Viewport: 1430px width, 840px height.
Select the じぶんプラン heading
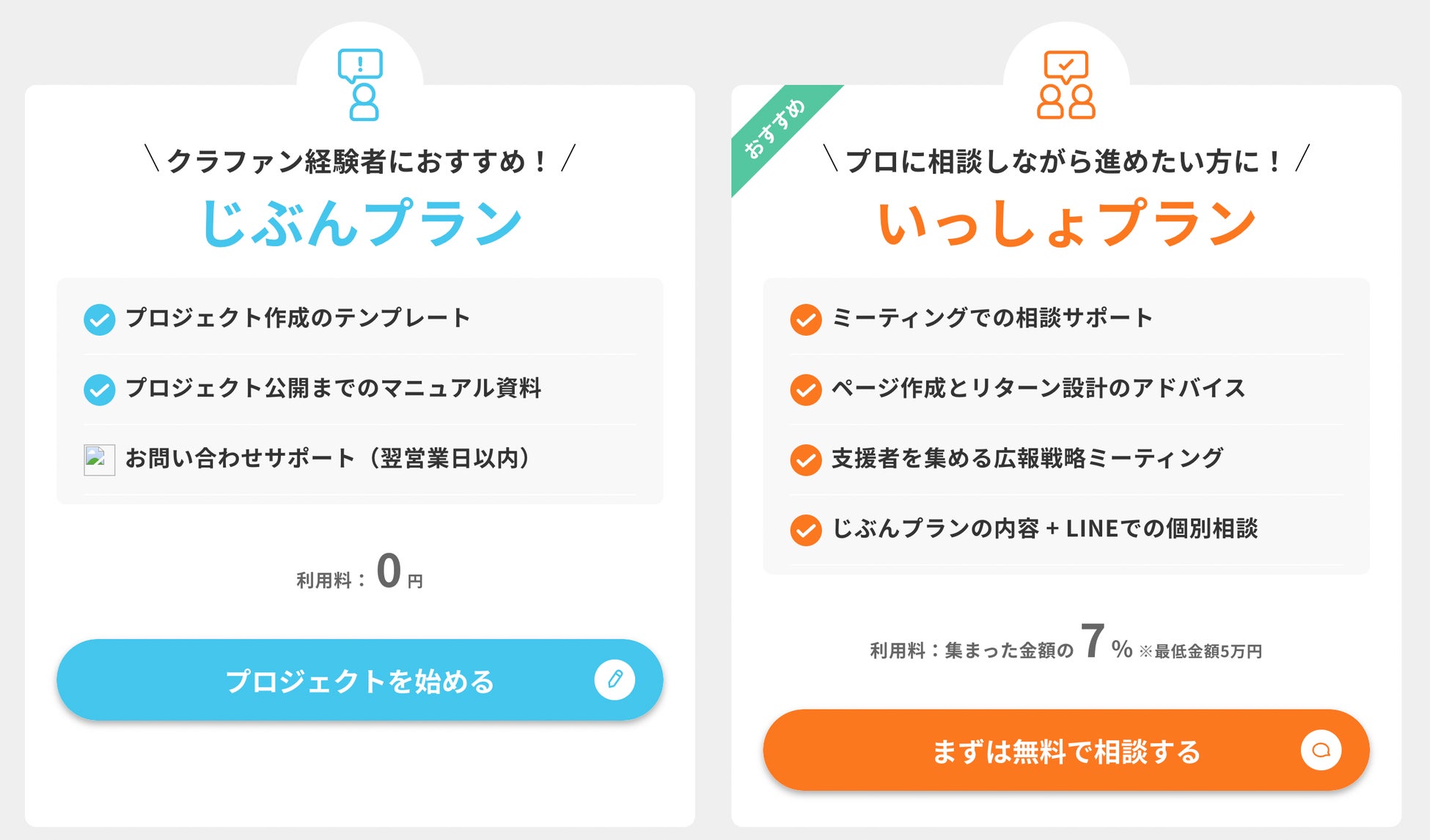[361, 222]
